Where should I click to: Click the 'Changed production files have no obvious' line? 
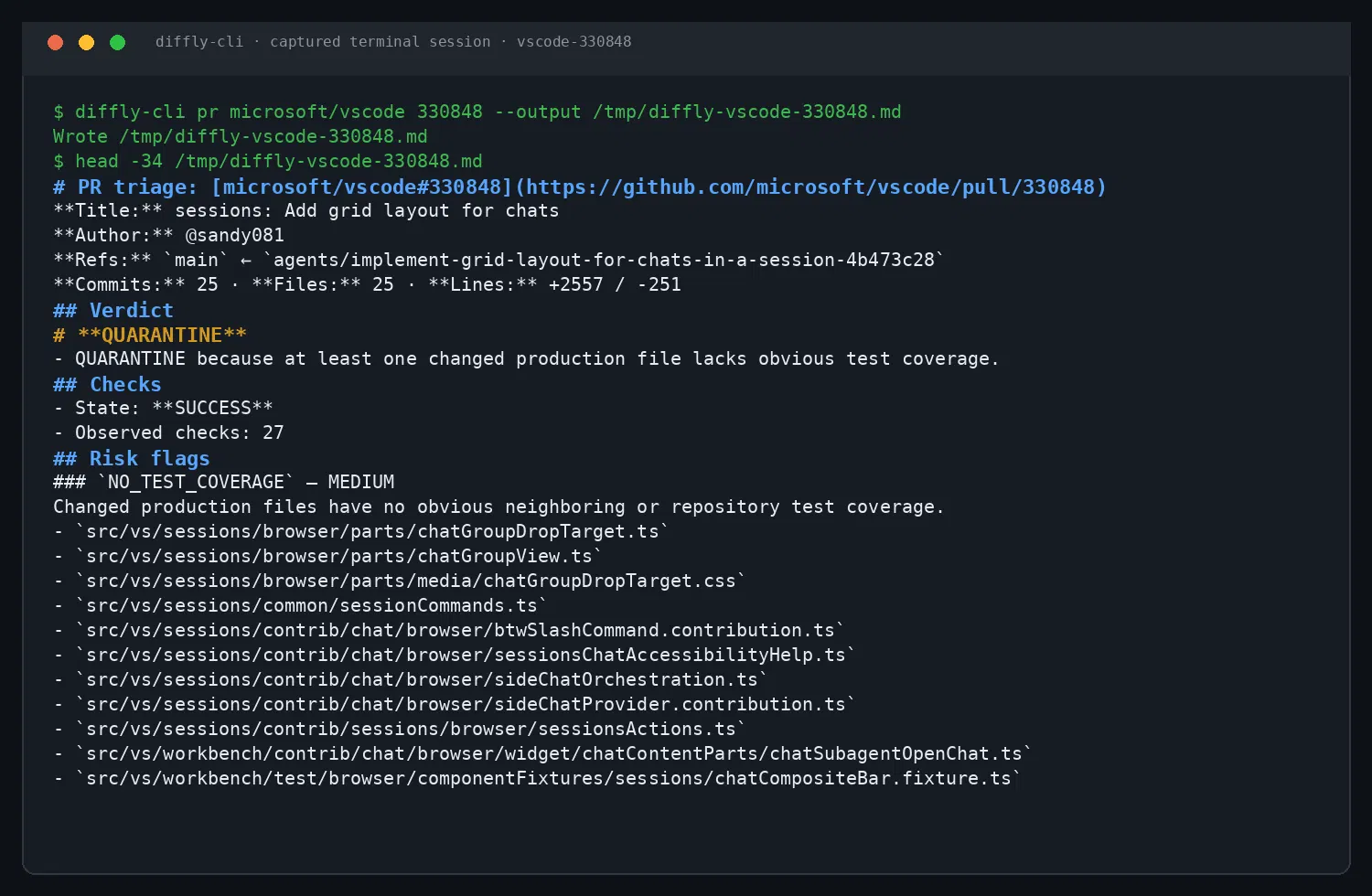[x=498, y=507]
